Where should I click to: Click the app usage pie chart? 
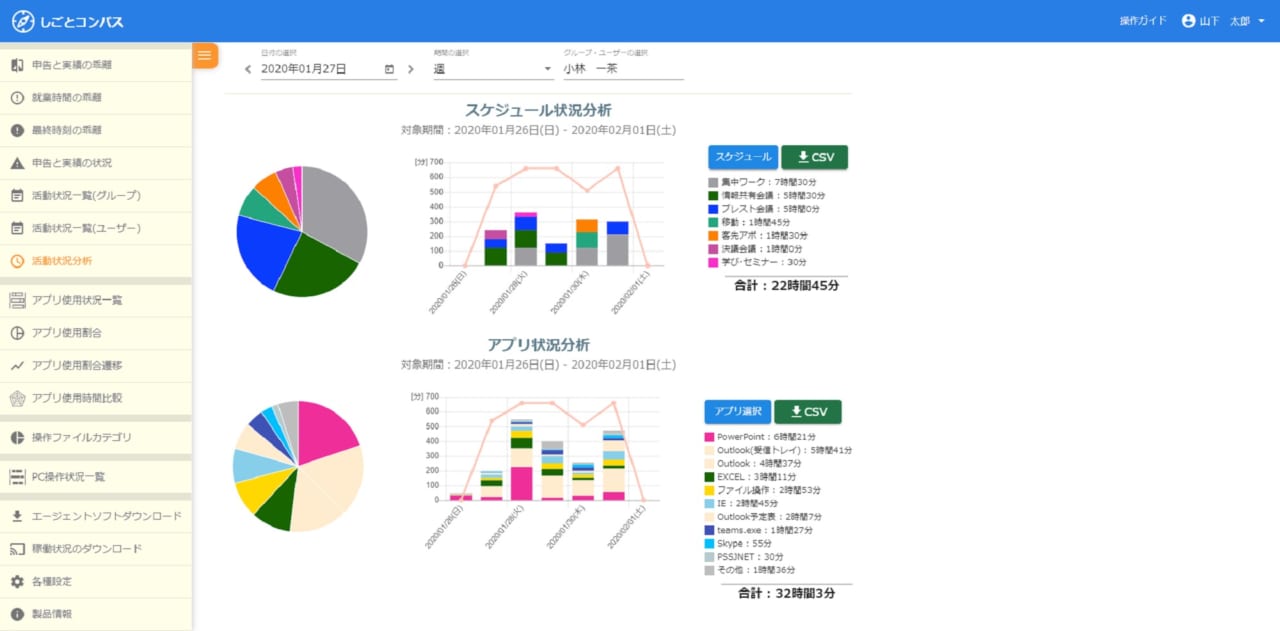coord(298,466)
